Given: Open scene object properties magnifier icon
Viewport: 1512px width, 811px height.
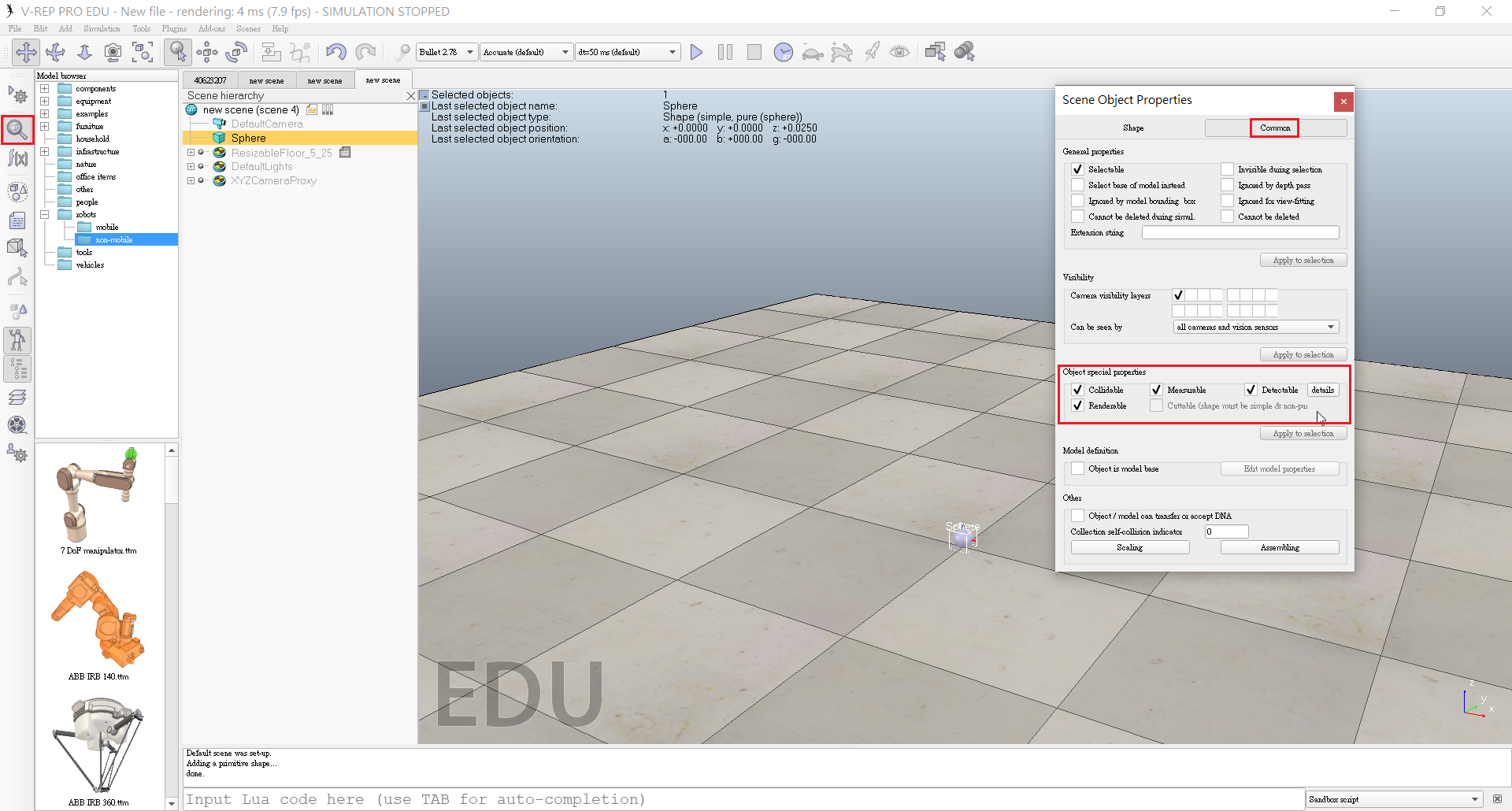Looking at the screenshot, I should pos(17,129).
